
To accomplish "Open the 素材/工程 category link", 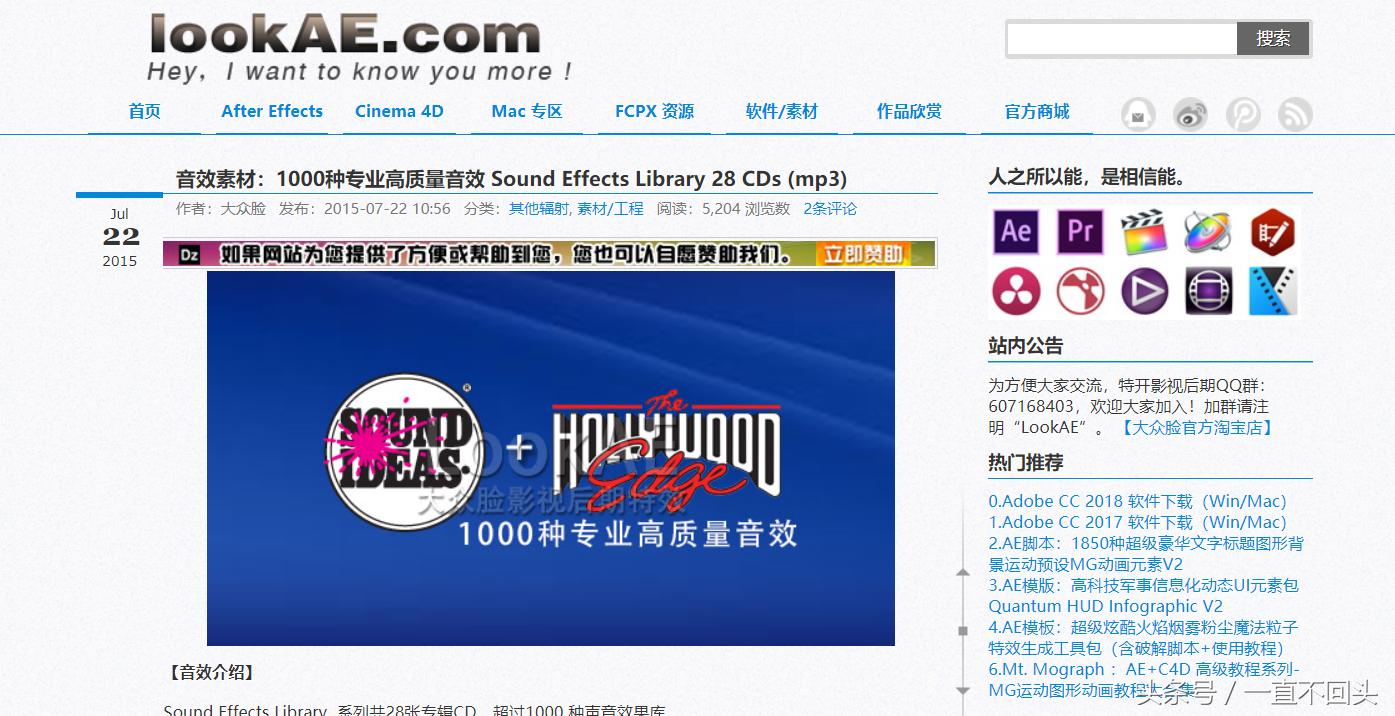I will (x=611, y=209).
